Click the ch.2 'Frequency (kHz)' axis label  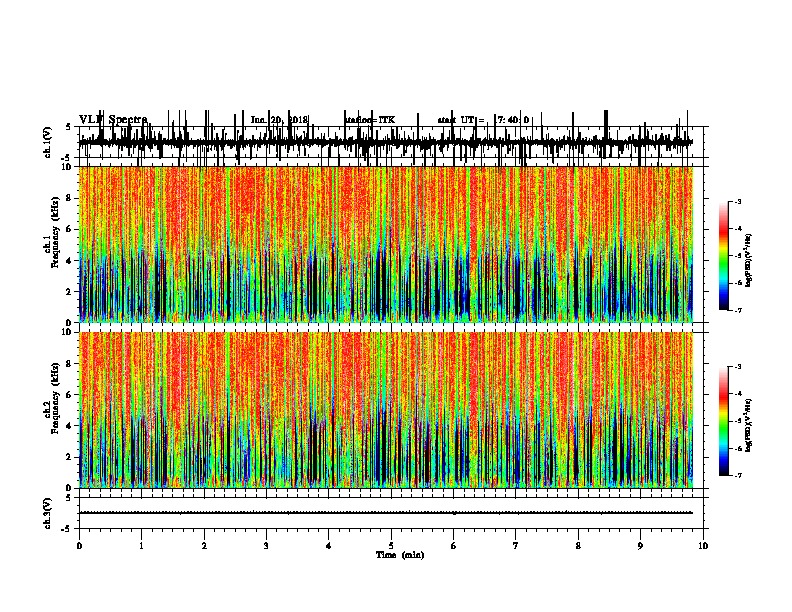[55, 398]
